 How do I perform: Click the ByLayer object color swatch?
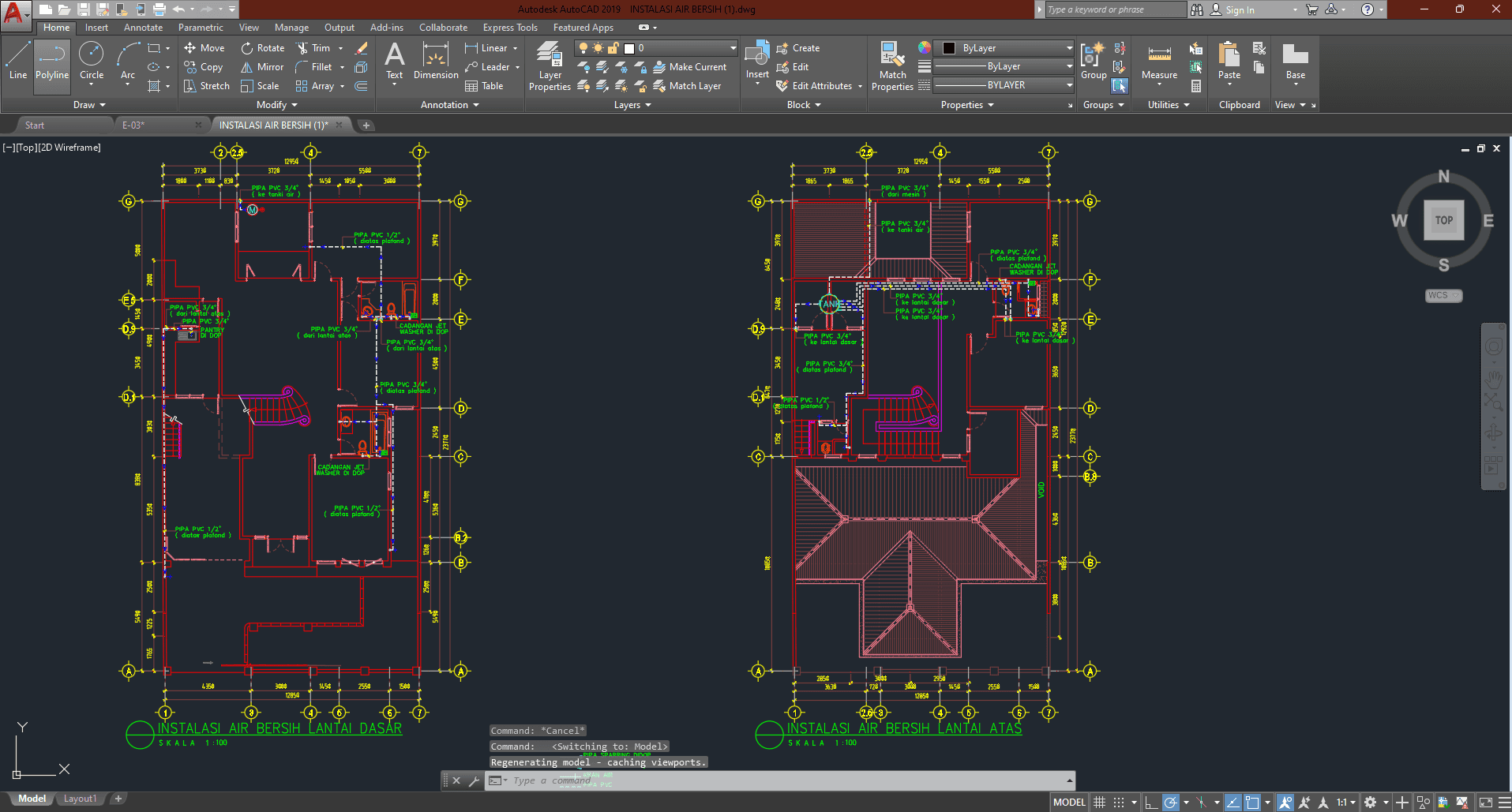pyautogui.click(x=950, y=48)
